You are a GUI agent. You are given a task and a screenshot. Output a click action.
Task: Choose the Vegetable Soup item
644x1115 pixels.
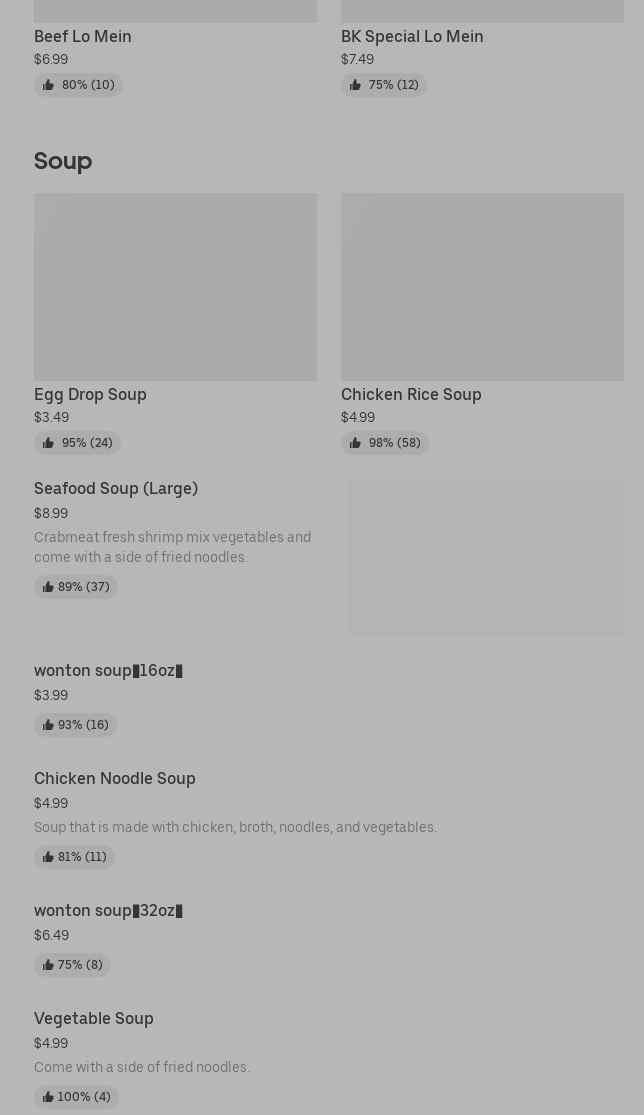click(x=94, y=1019)
